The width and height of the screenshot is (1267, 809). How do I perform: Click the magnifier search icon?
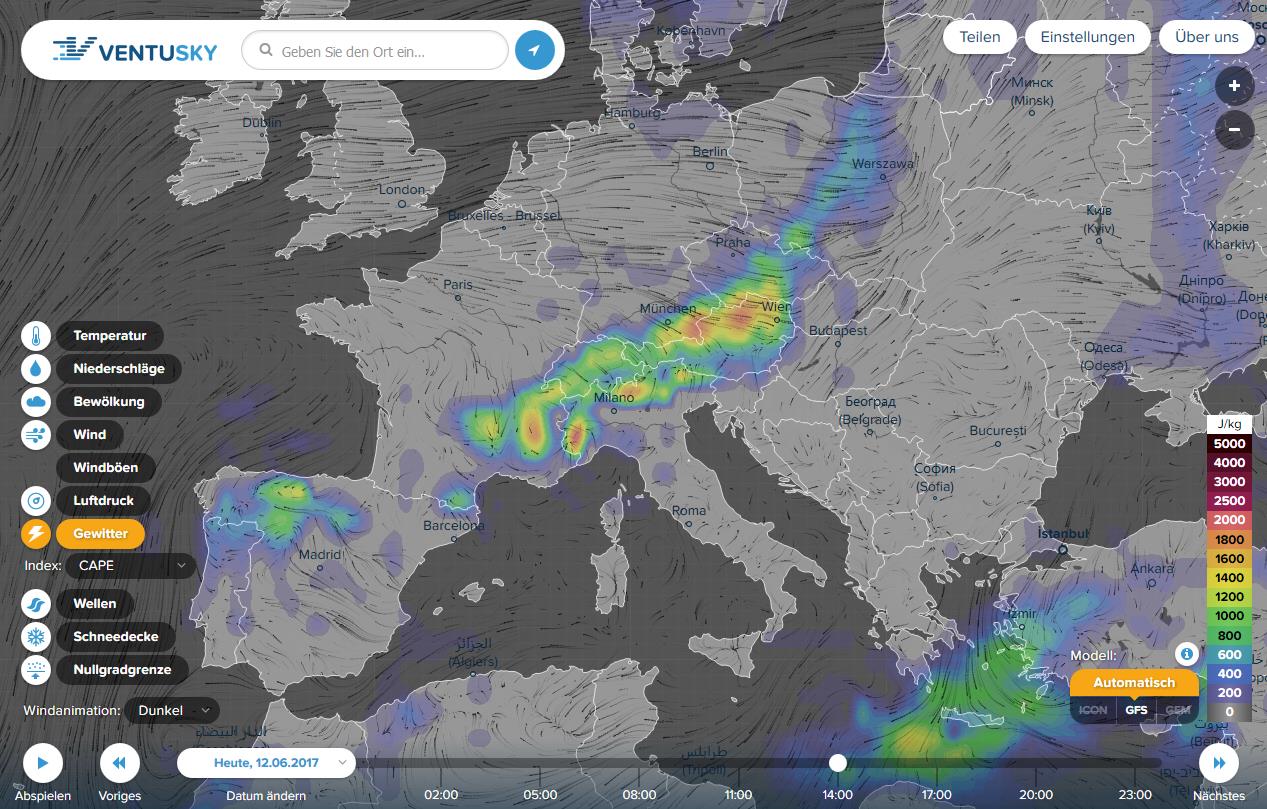pos(266,50)
